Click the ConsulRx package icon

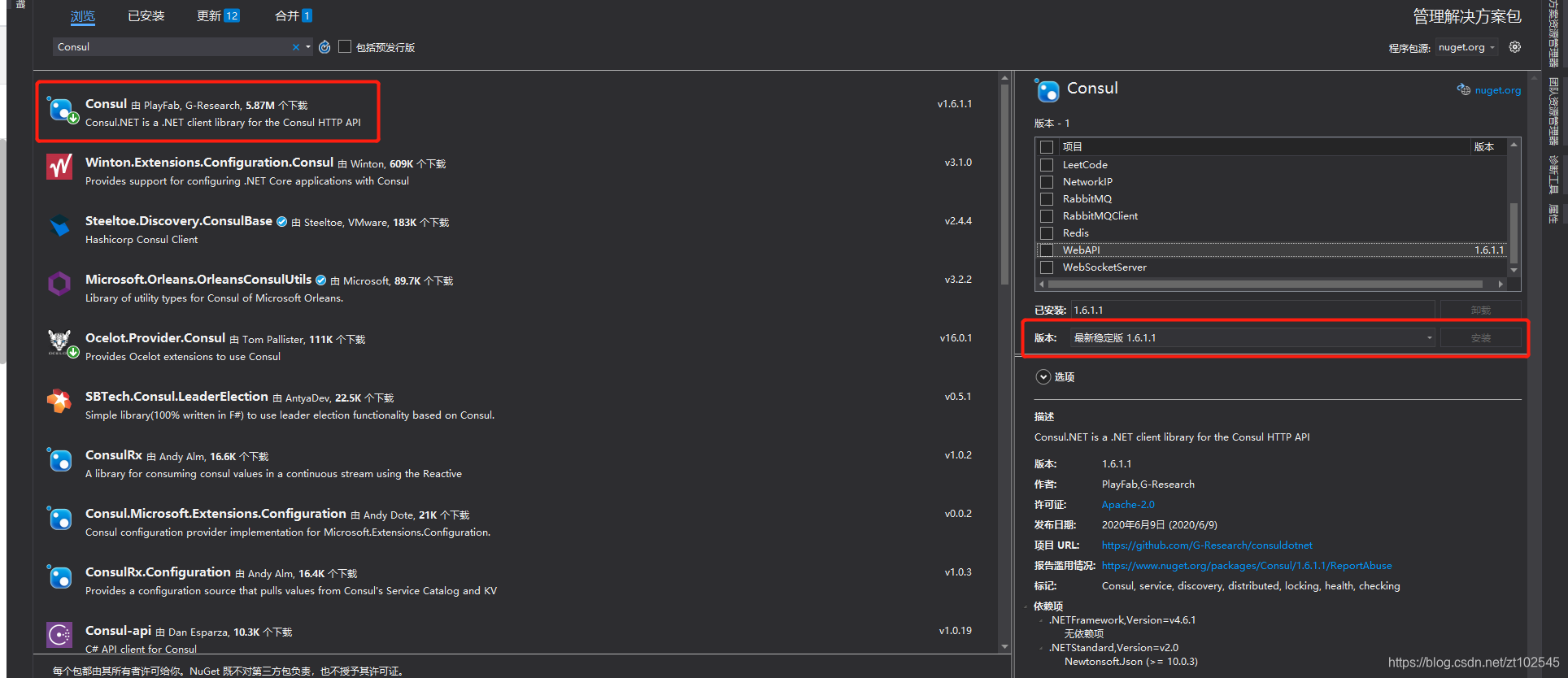click(x=59, y=459)
